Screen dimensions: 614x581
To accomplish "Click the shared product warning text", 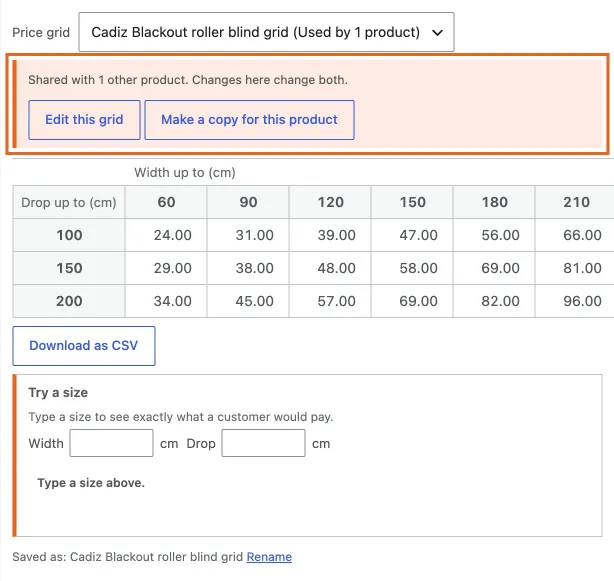I will 188,80.
